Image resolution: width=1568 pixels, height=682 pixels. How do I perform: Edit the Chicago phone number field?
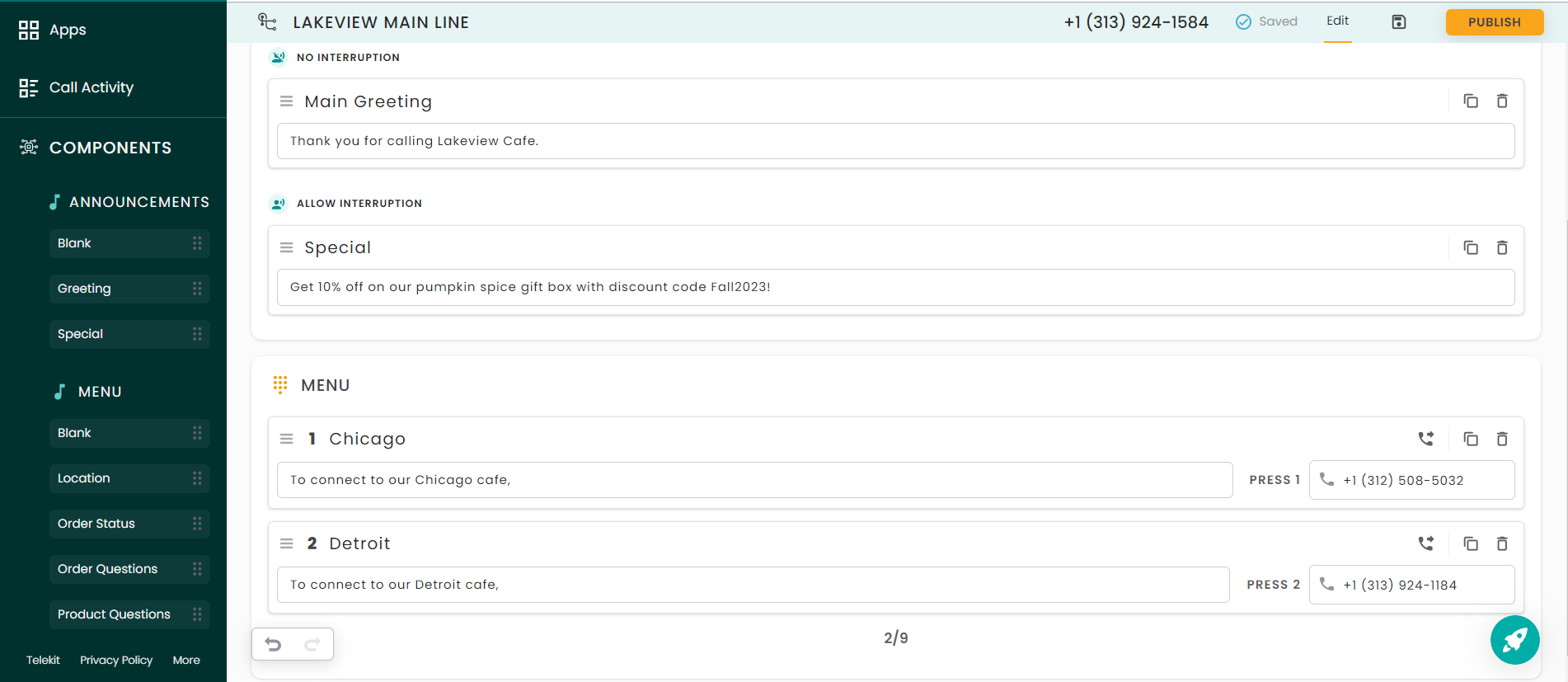pyautogui.click(x=1411, y=480)
